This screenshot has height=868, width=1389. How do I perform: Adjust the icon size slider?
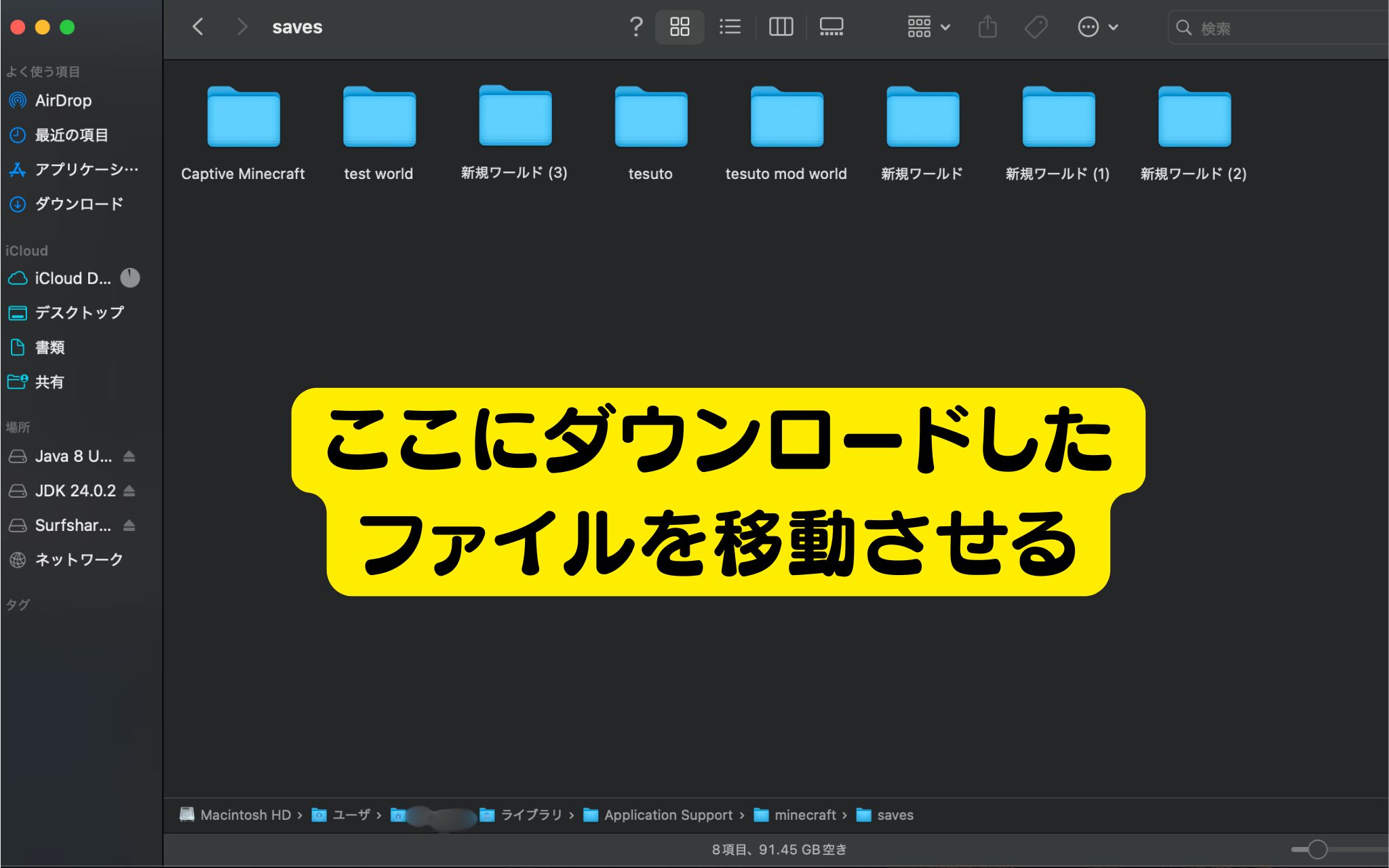click(1317, 850)
